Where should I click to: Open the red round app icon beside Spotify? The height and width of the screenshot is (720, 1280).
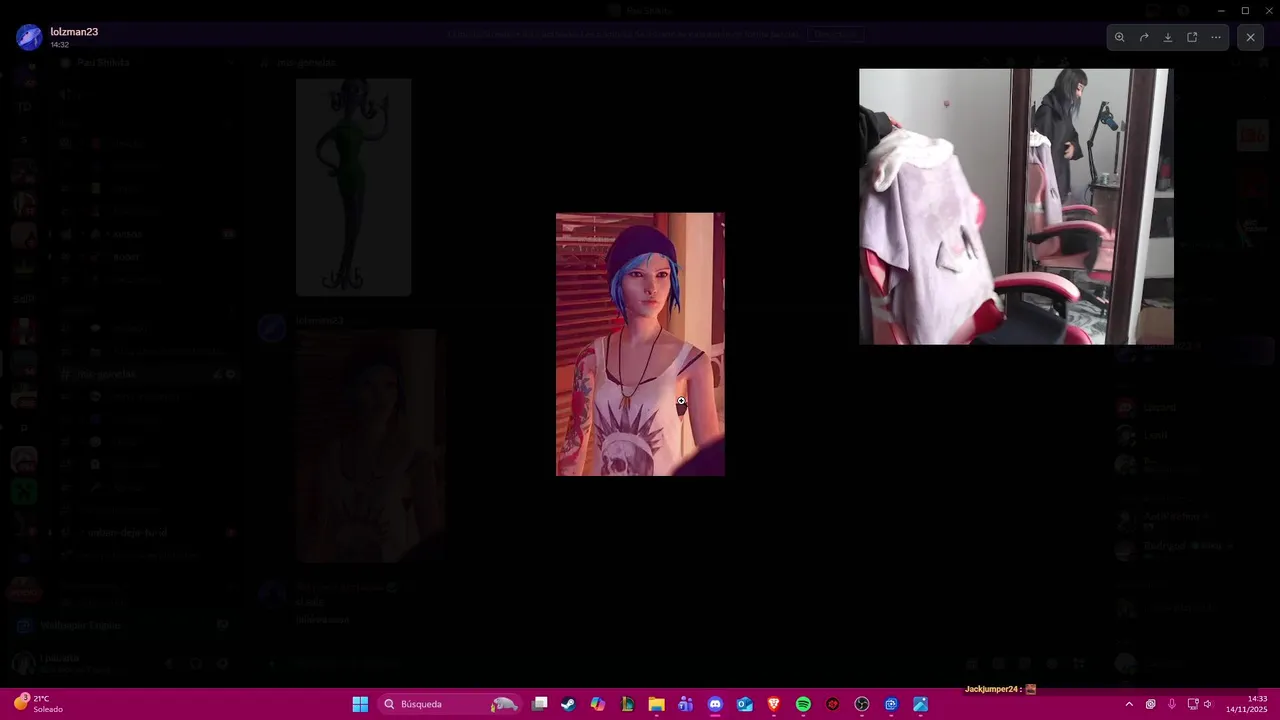(832, 704)
